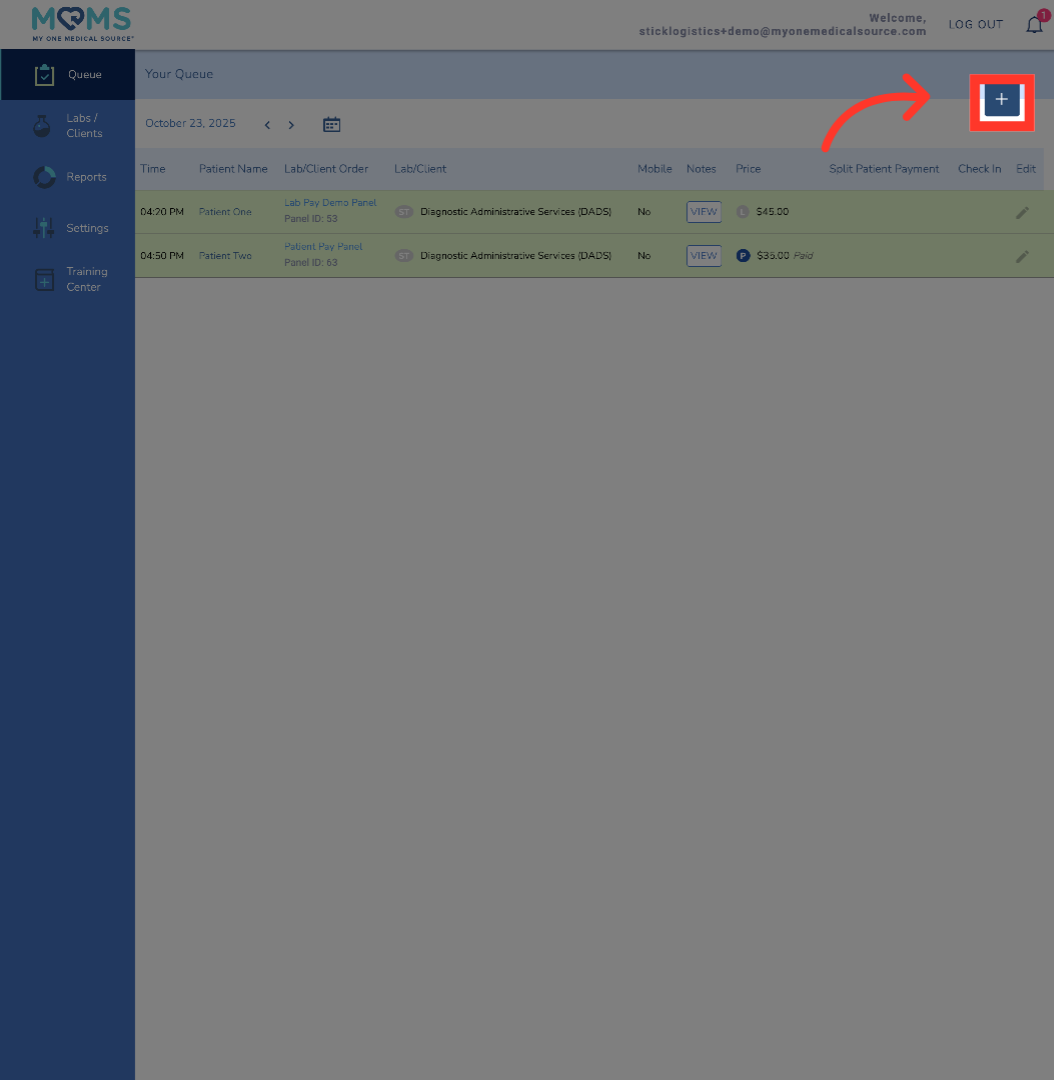This screenshot has width=1054, height=1080.
Task: Click the Panel ID: 53 text
Action: tap(311, 219)
